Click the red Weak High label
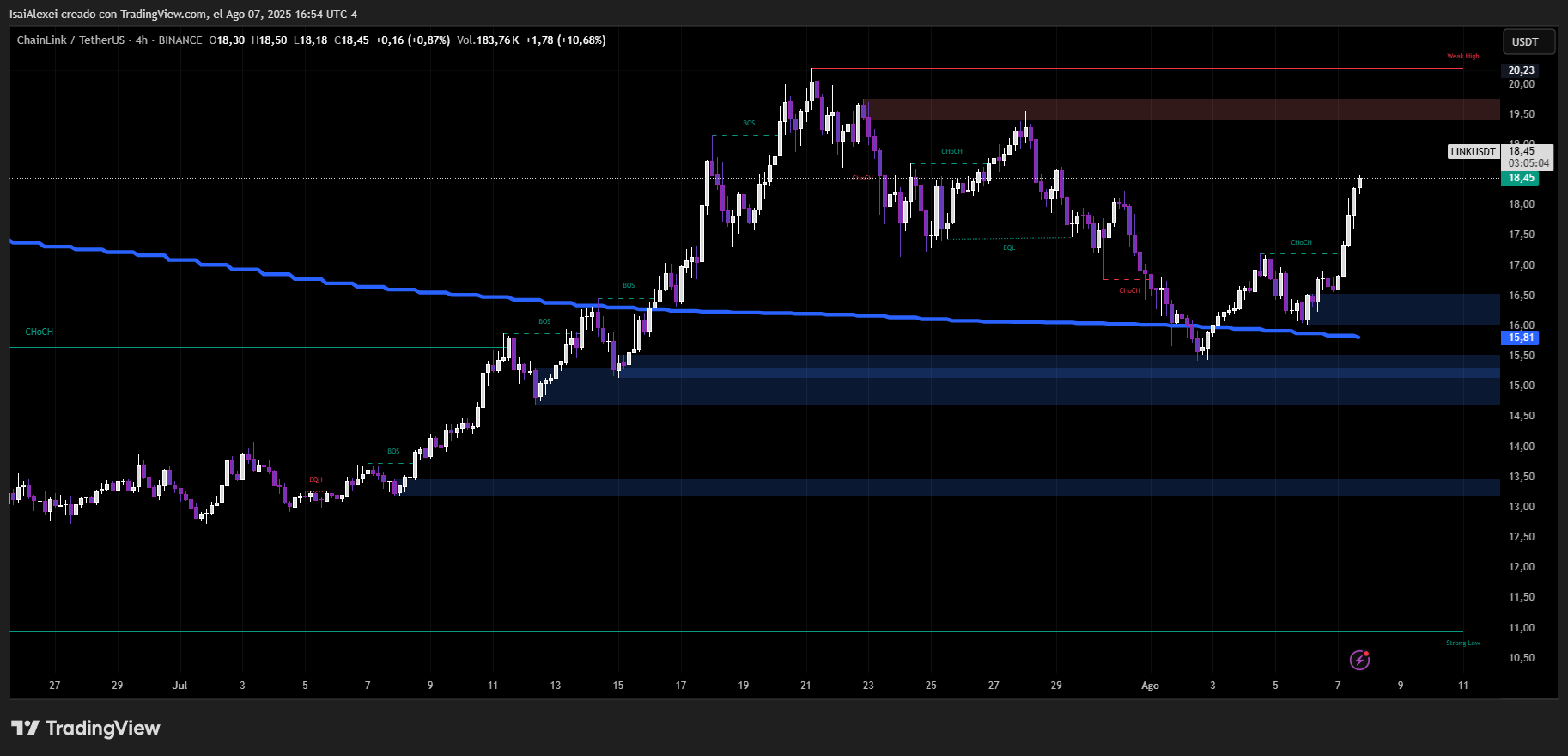The image size is (1568, 756). point(1462,57)
